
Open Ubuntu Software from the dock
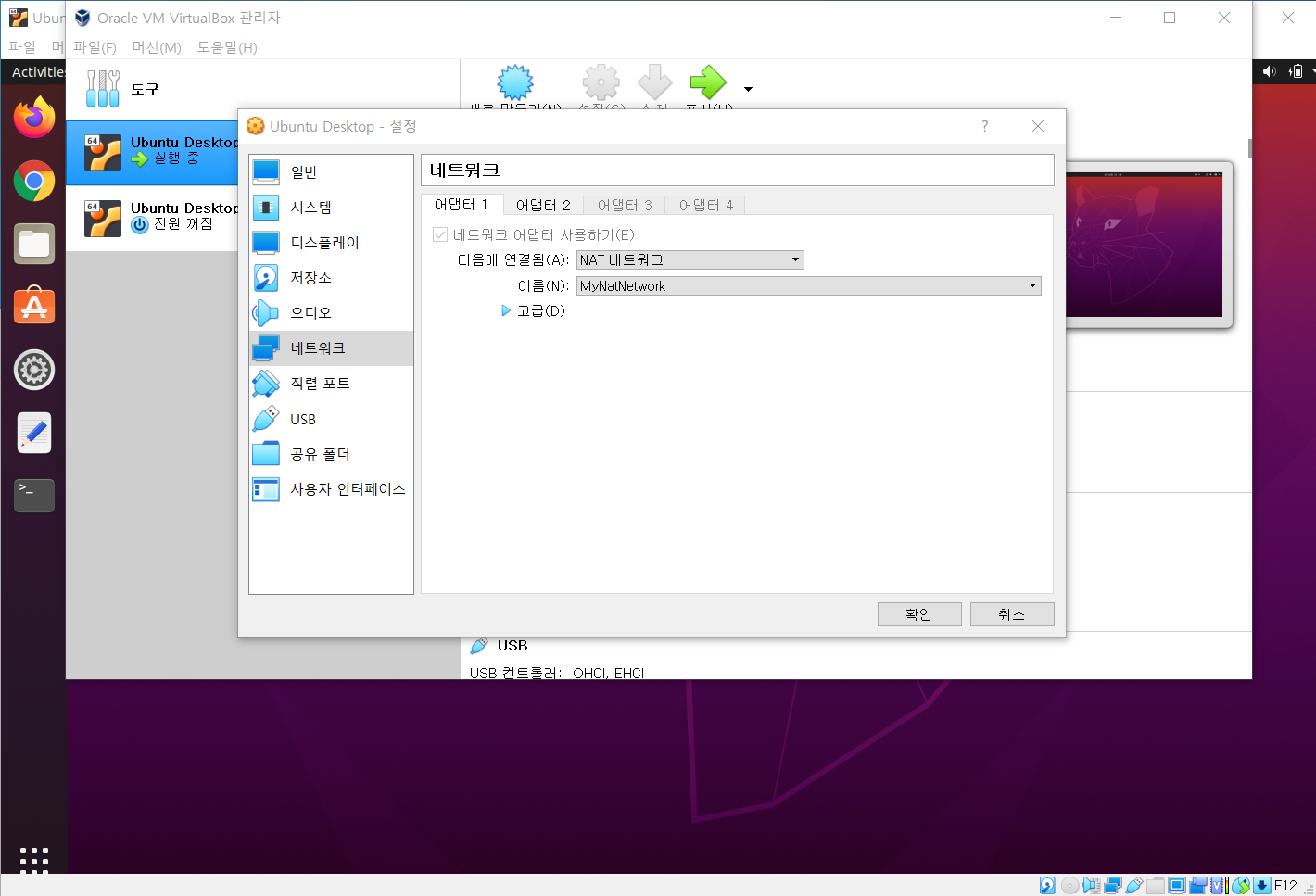[34, 307]
